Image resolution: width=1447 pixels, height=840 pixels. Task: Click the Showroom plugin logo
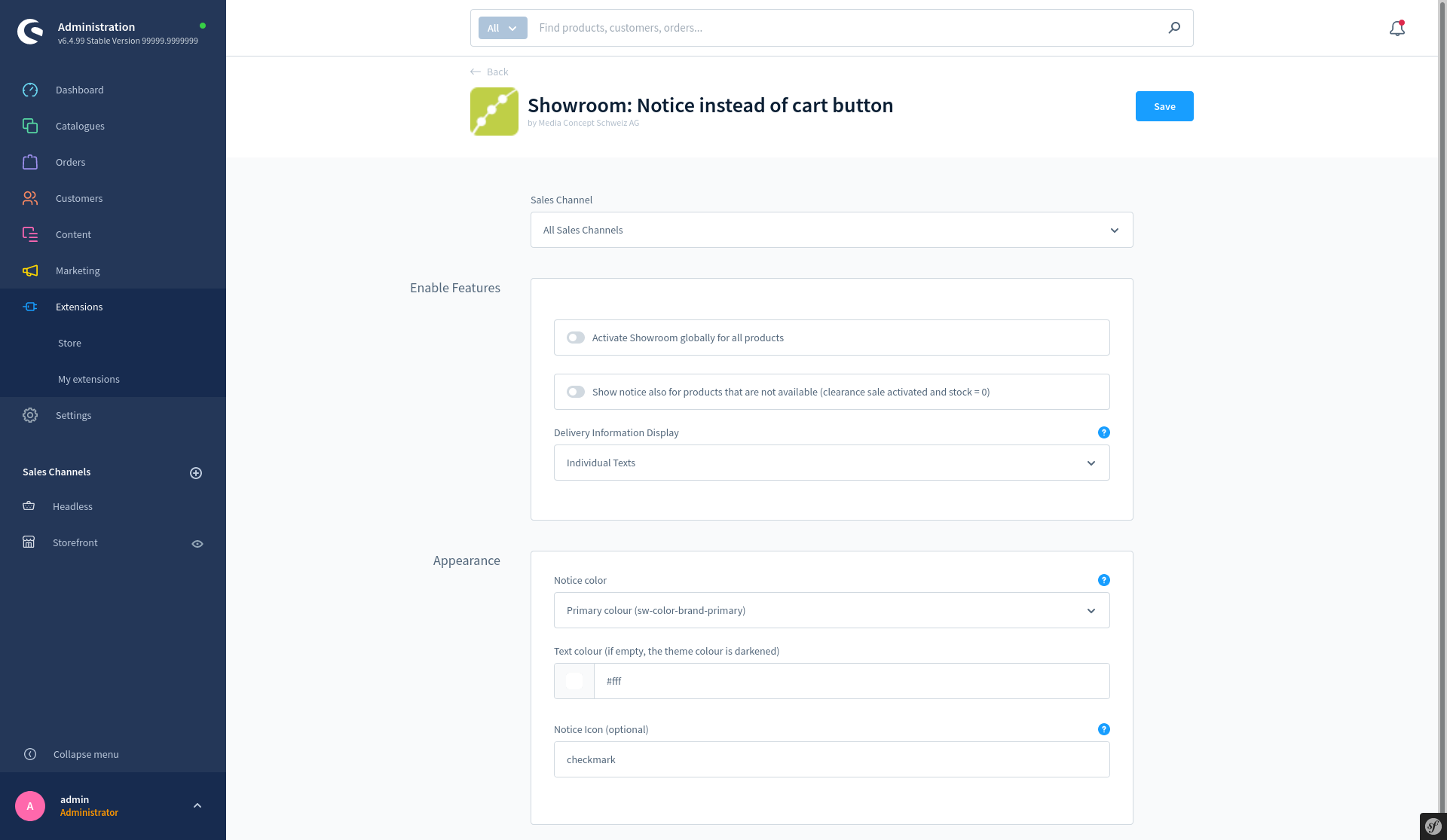coord(494,111)
